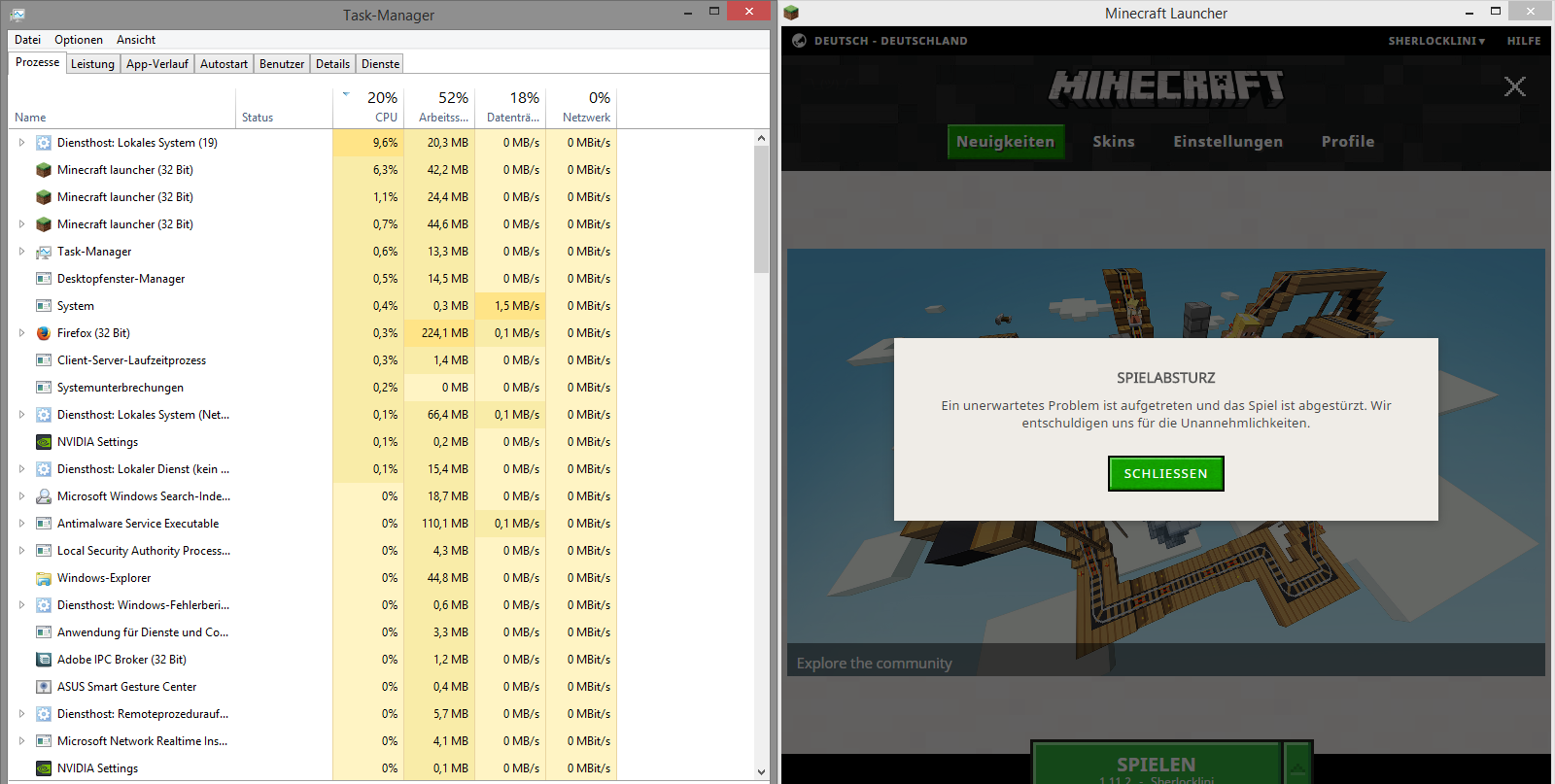Click the System process icon

tap(44, 306)
